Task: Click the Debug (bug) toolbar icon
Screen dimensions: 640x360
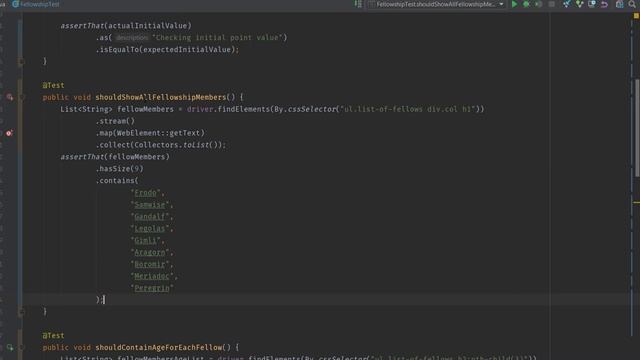Action: point(527,4)
